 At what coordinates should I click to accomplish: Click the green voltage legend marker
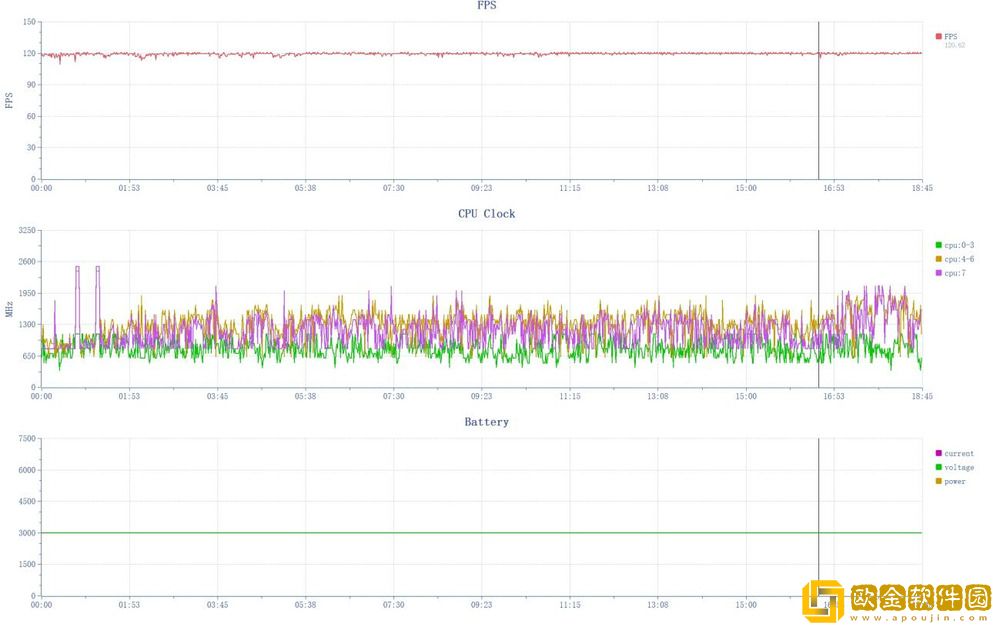(x=938, y=467)
